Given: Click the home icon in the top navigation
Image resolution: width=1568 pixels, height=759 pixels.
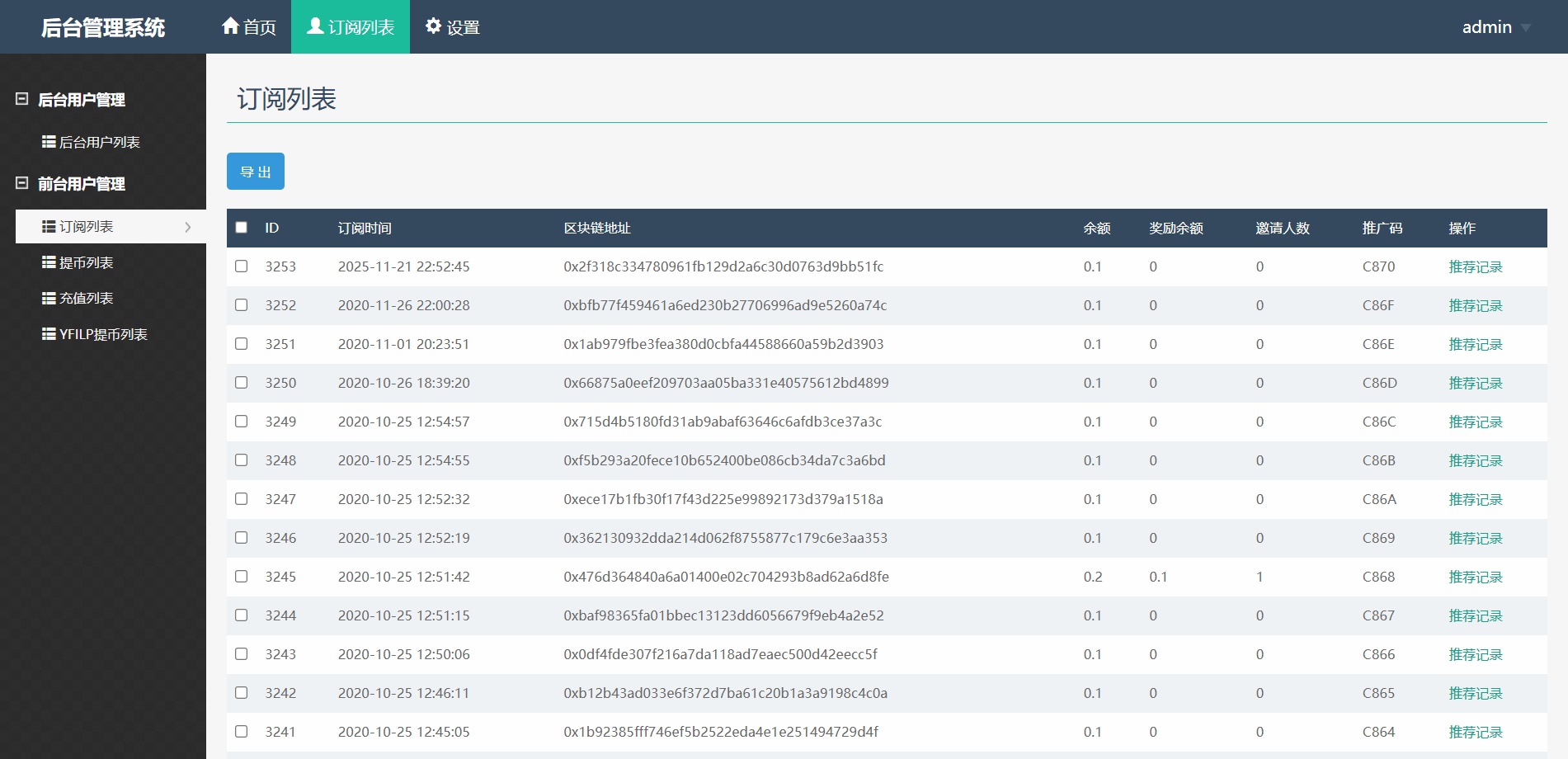Looking at the screenshot, I should click(x=230, y=26).
